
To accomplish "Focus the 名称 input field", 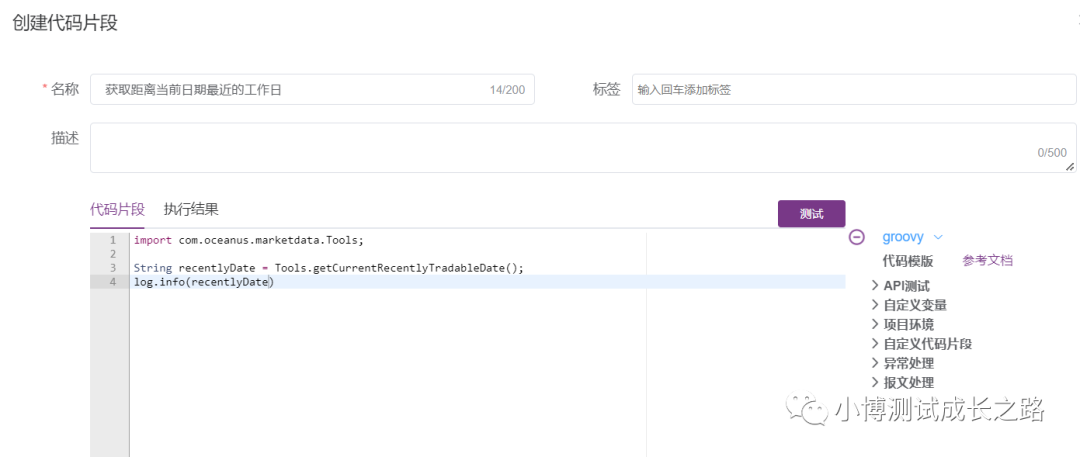I will click(x=312, y=90).
